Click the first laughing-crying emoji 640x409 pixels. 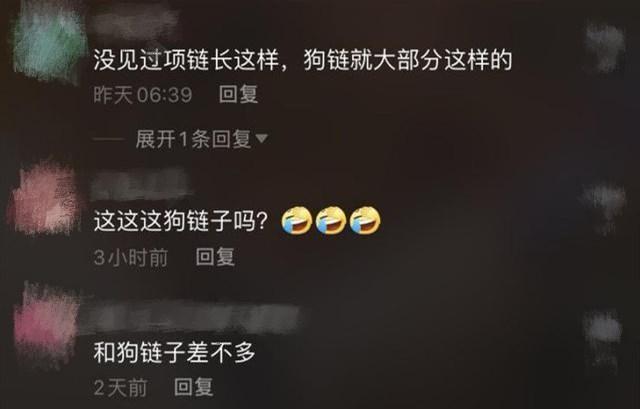[297, 221]
